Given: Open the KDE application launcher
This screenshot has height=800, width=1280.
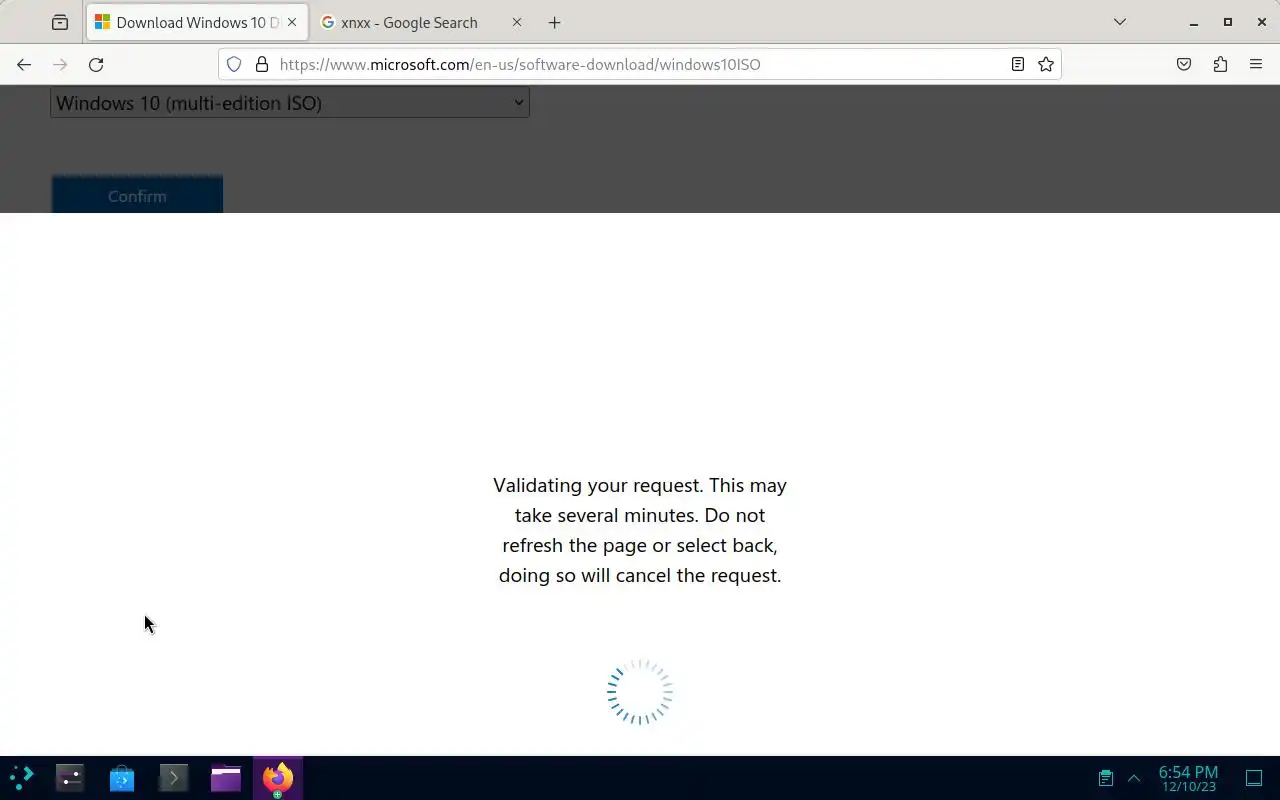Looking at the screenshot, I should pyautogui.click(x=21, y=777).
